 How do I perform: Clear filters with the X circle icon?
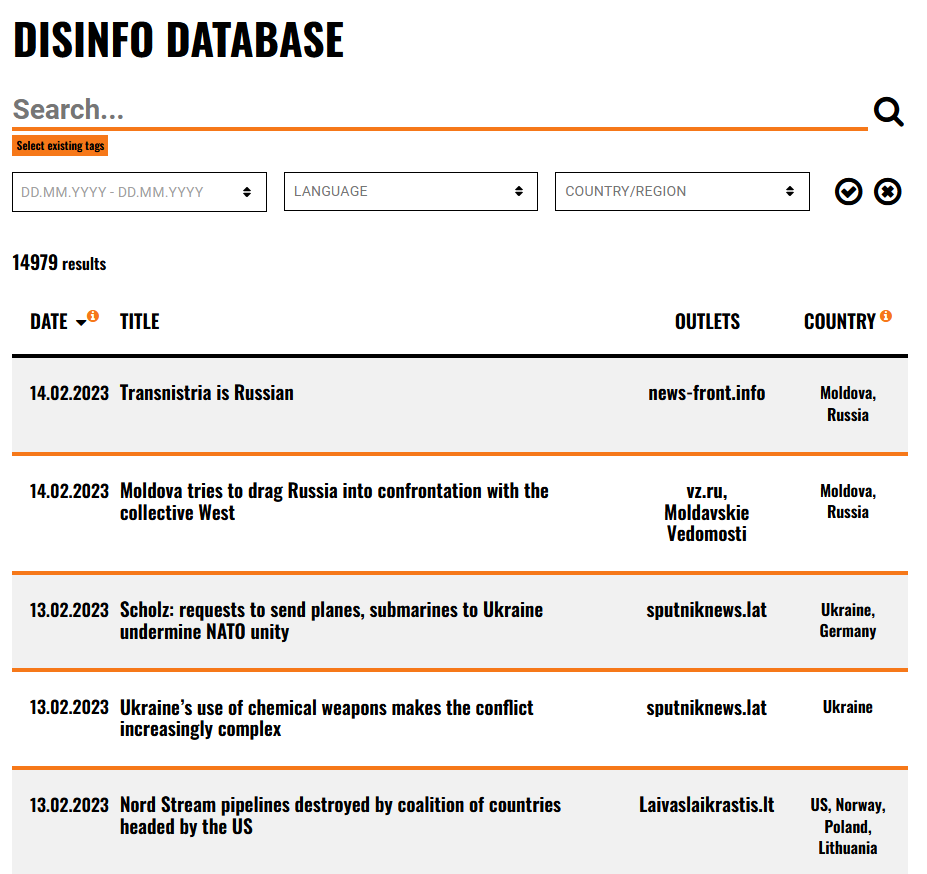pyautogui.click(x=887, y=191)
